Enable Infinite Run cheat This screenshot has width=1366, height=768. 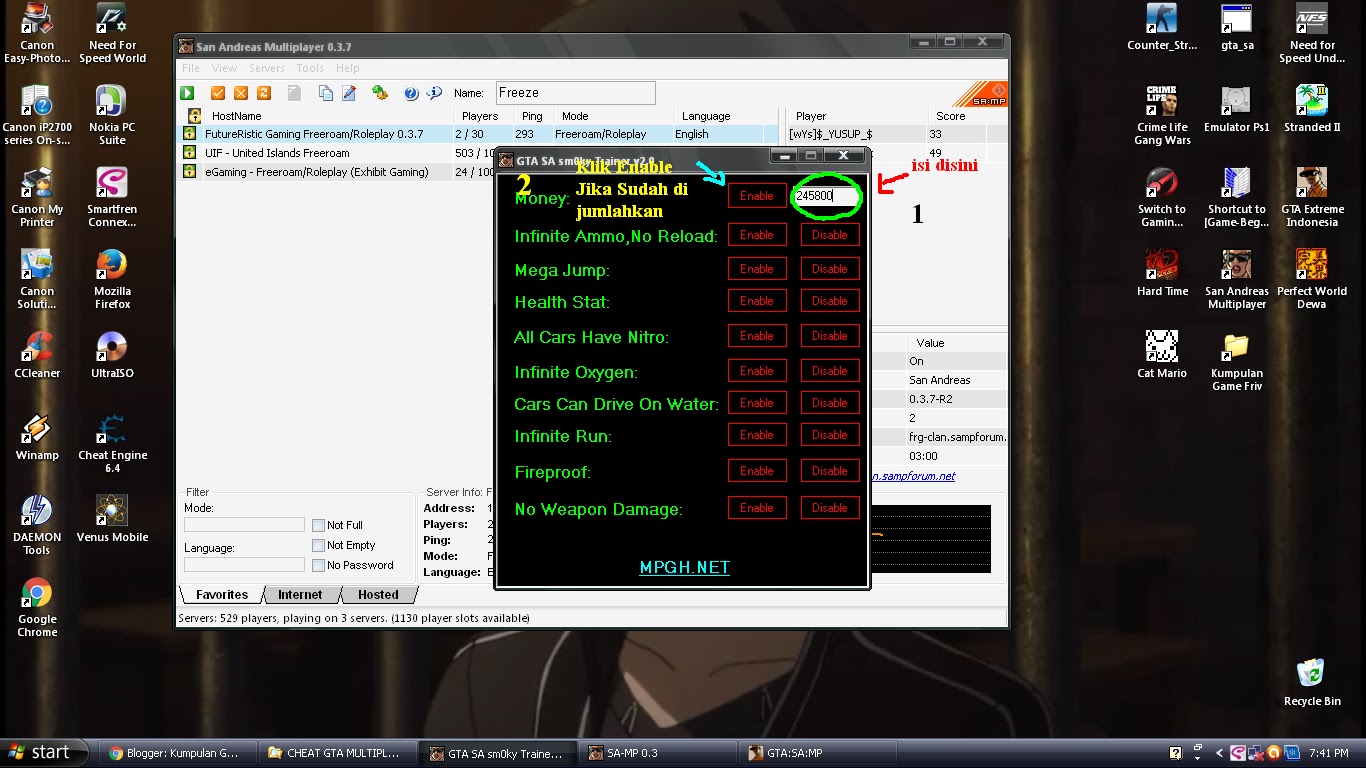click(x=757, y=435)
